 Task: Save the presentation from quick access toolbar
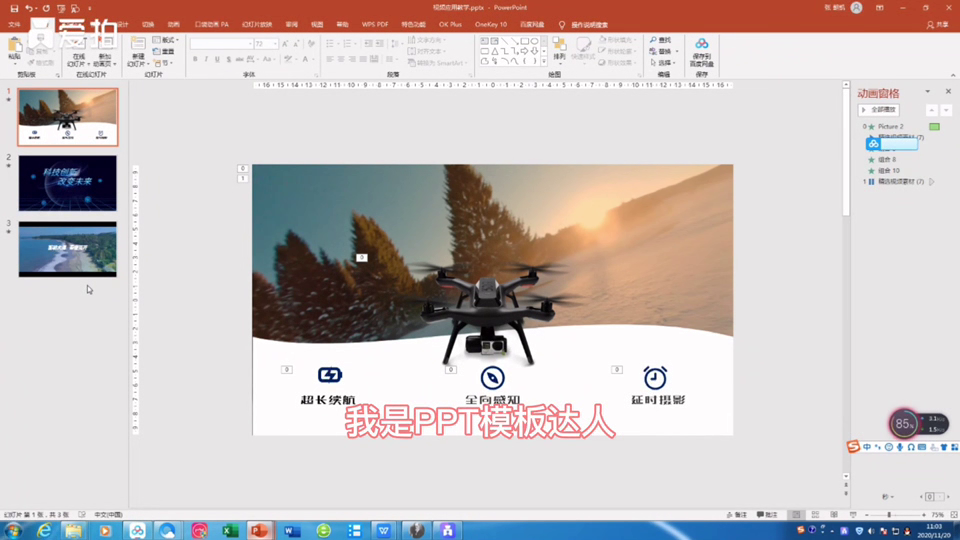[x=14, y=8]
